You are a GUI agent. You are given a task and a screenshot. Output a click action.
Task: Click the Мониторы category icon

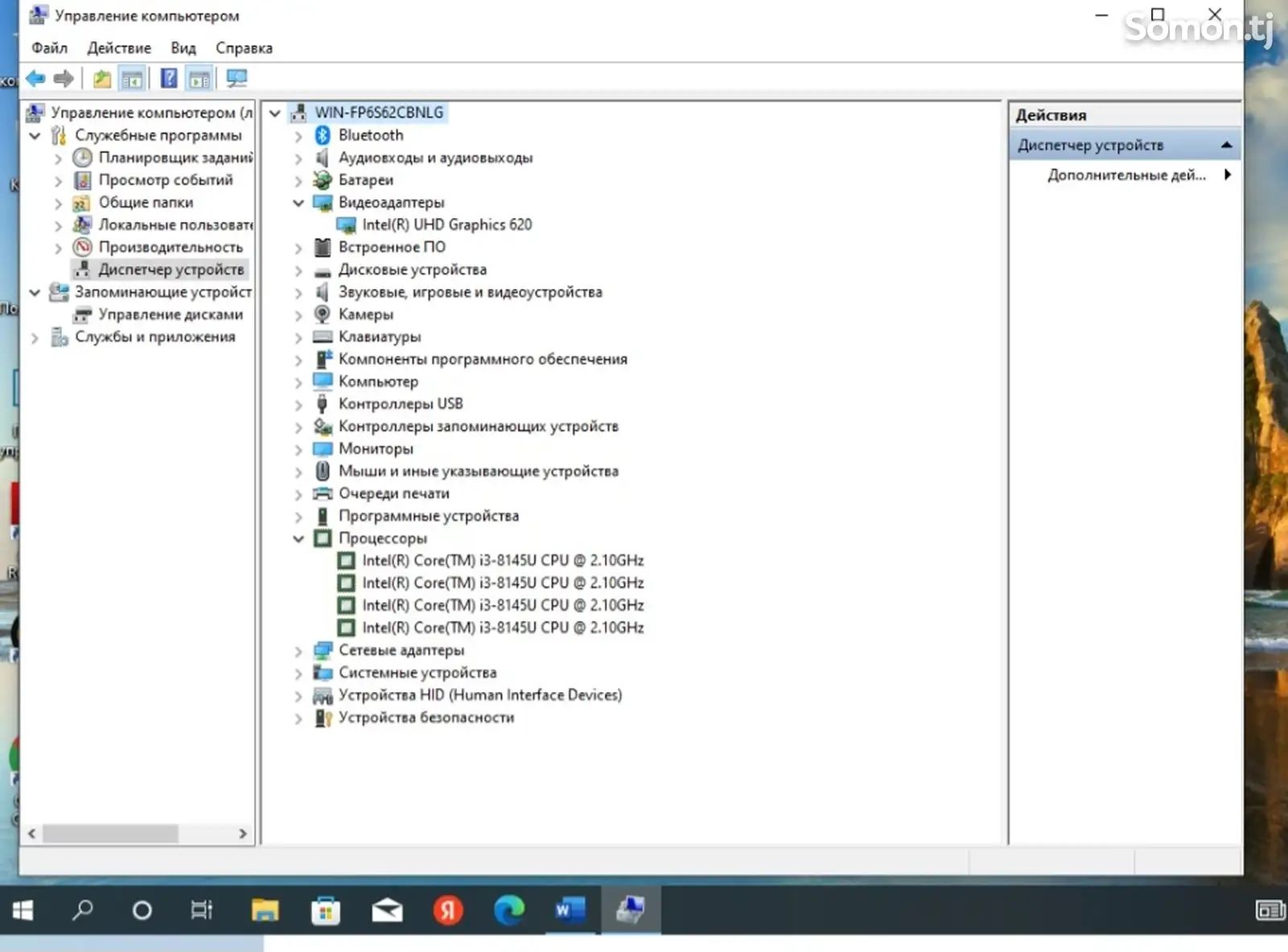[323, 448]
